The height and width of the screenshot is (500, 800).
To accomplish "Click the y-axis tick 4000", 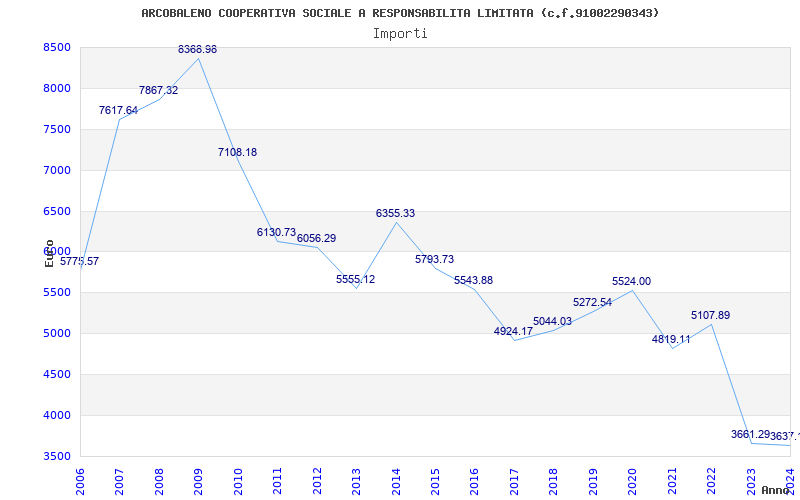I will (57, 415).
